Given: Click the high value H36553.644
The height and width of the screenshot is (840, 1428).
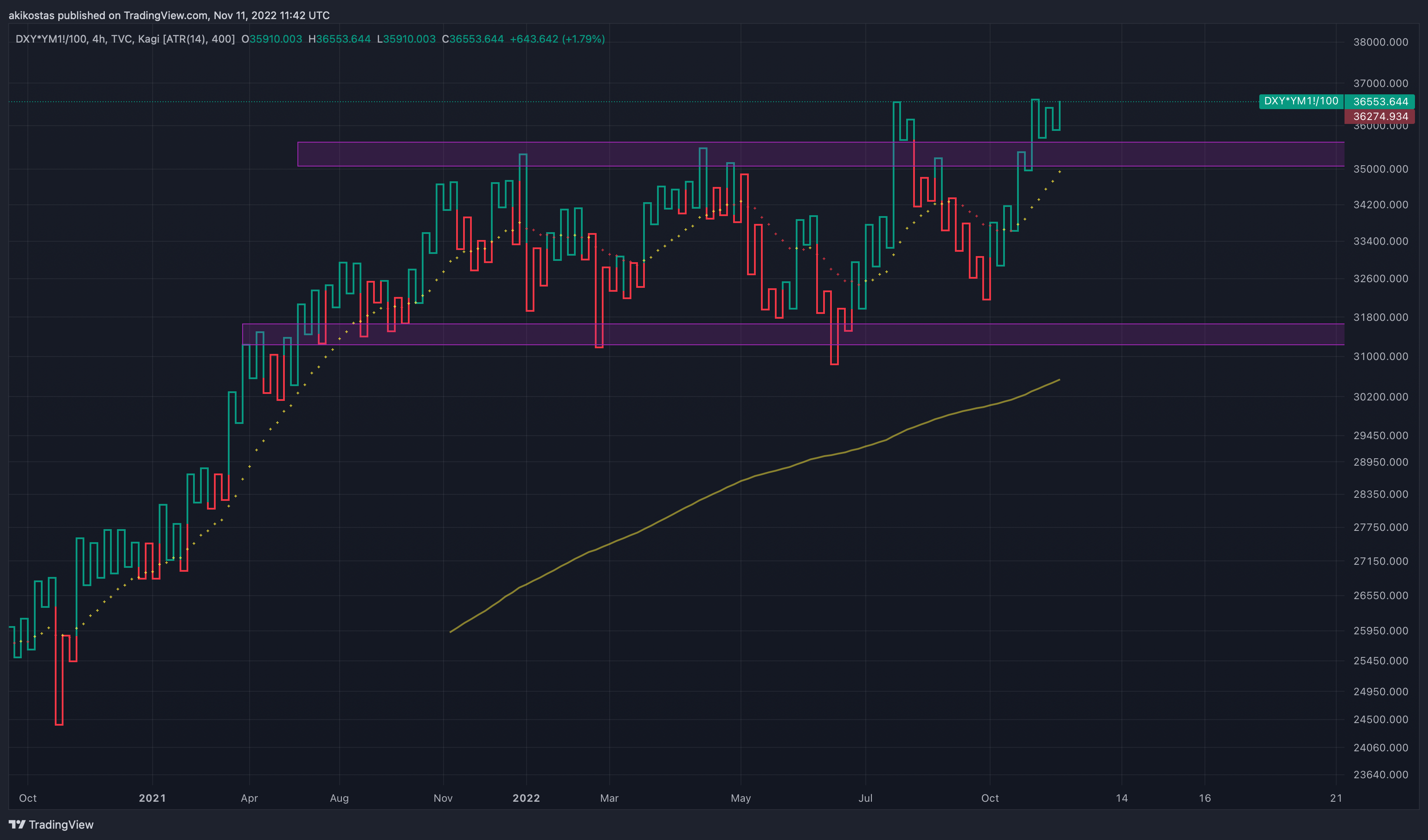Looking at the screenshot, I should tap(340, 39).
